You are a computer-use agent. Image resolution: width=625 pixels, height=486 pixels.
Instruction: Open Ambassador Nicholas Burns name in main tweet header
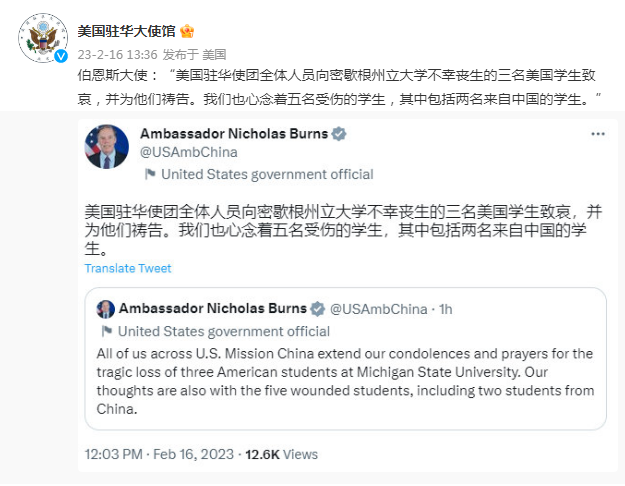[234, 134]
